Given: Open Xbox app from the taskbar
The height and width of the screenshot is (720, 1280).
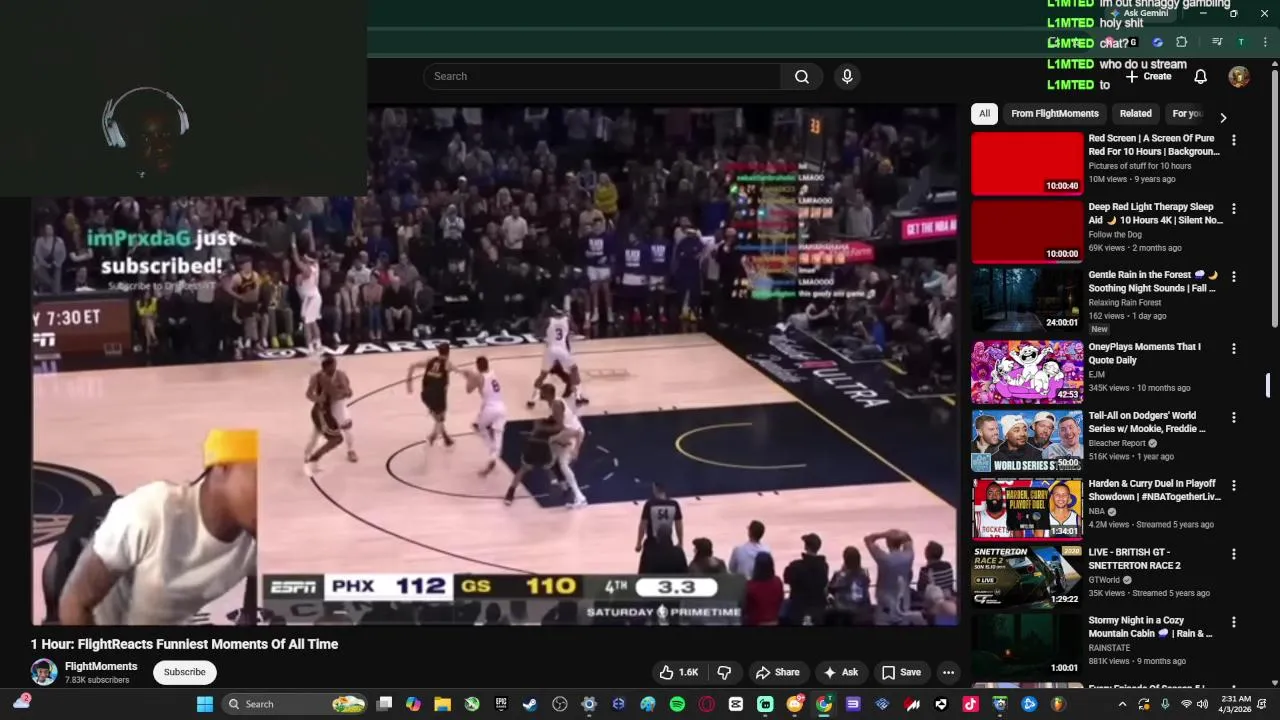Looking at the screenshot, I should 472,704.
